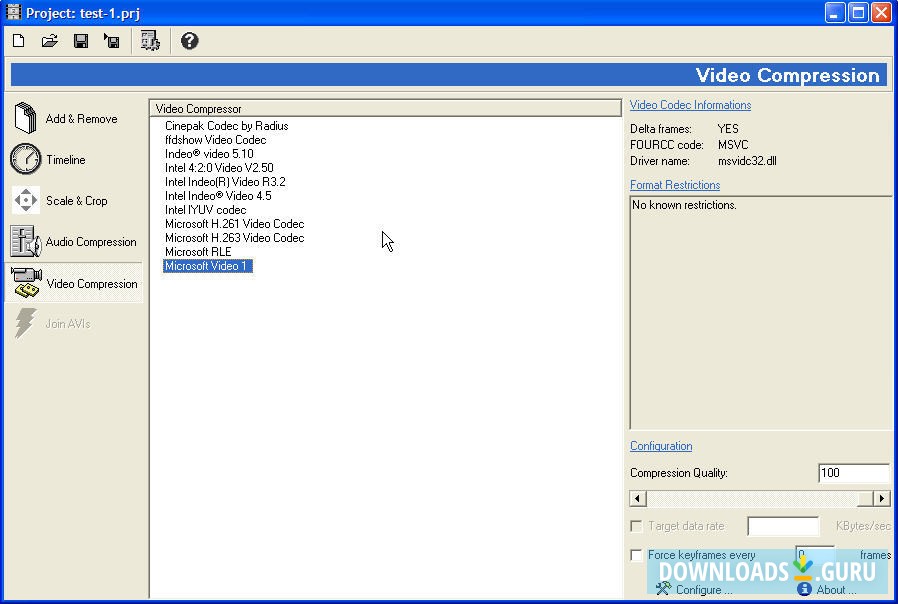The width and height of the screenshot is (898, 604).
Task: Click the Video Compression camera icon
Action: click(x=26, y=283)
